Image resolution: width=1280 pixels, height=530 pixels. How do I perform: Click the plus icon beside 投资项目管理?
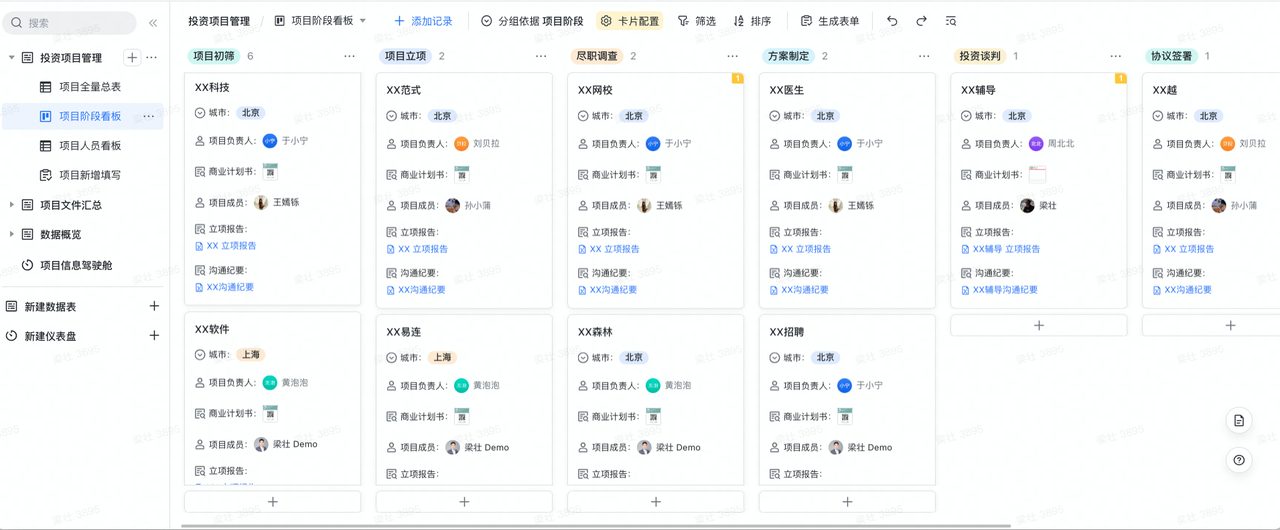tap(132, 58)
